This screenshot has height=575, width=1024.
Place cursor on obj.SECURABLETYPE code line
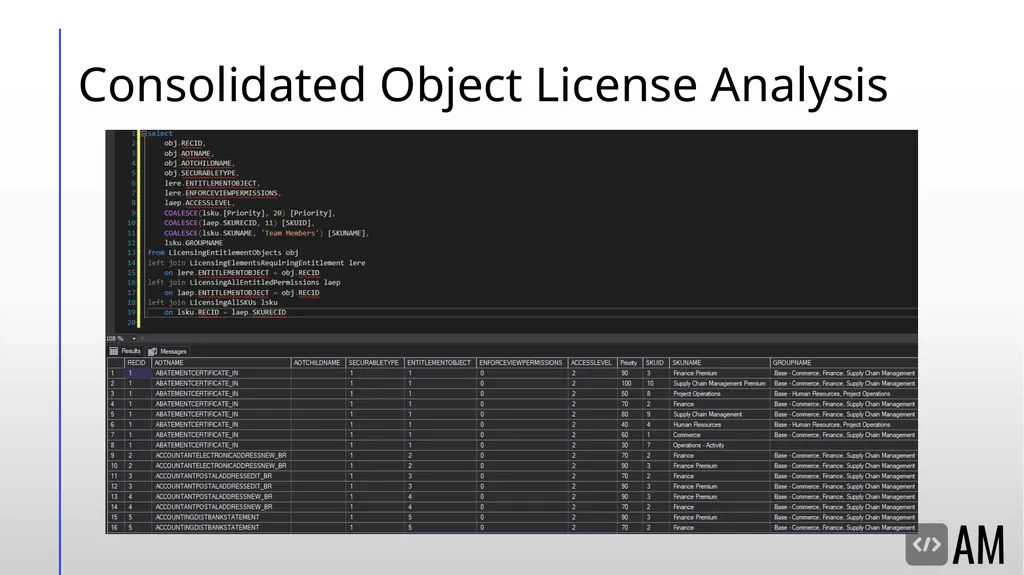tap(201, 173)
